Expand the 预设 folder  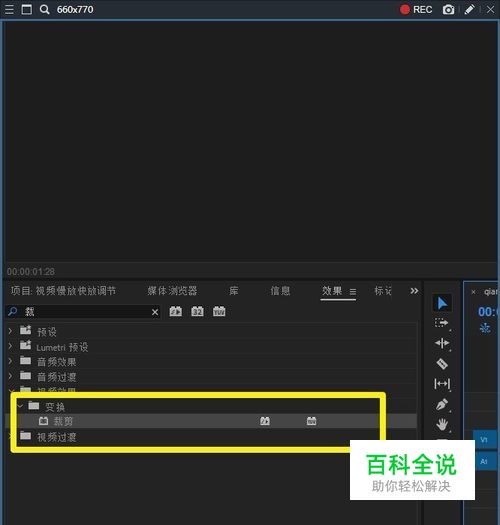(x=10, y=331)
